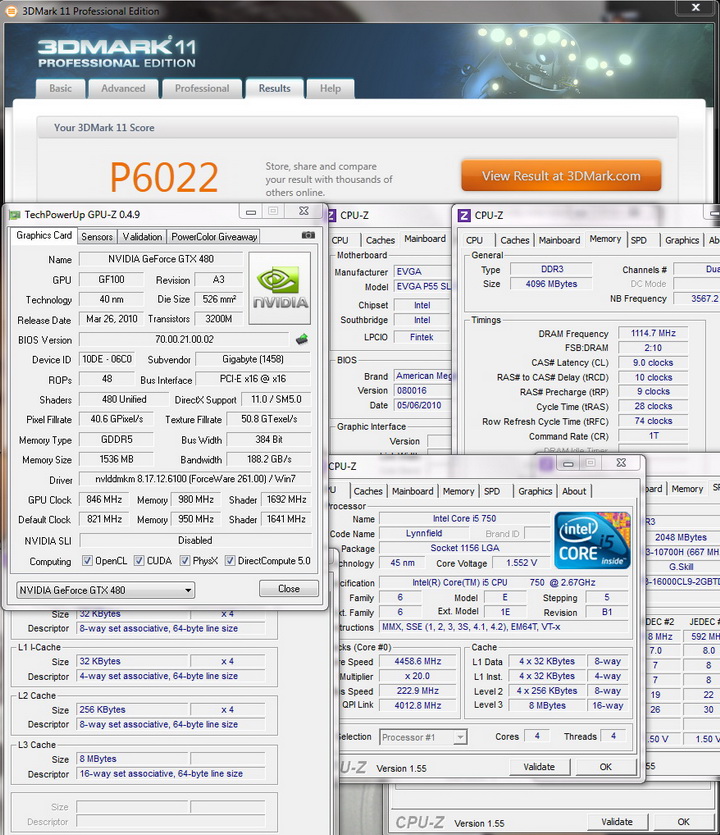The height and width of the screenshot is (835, 720).
Task: Select the Professional tab in 3DMark
Action: [202, 88]
